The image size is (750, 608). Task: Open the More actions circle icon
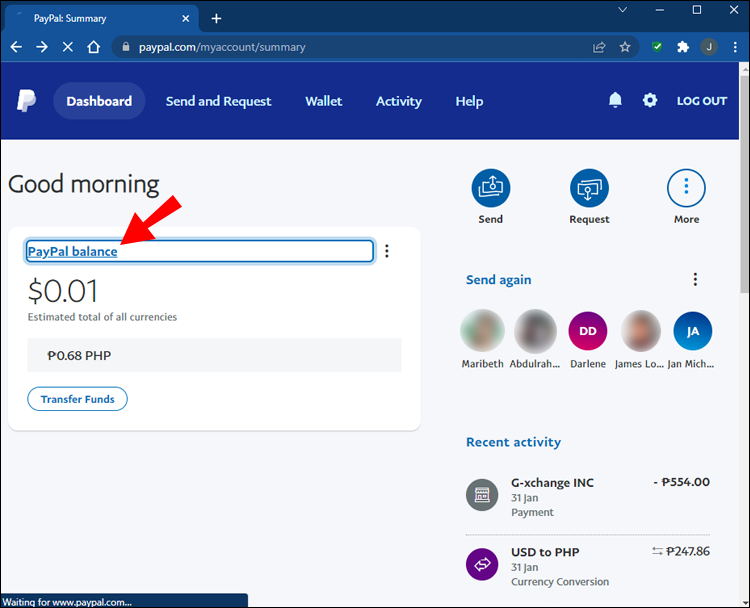(686, 188)
